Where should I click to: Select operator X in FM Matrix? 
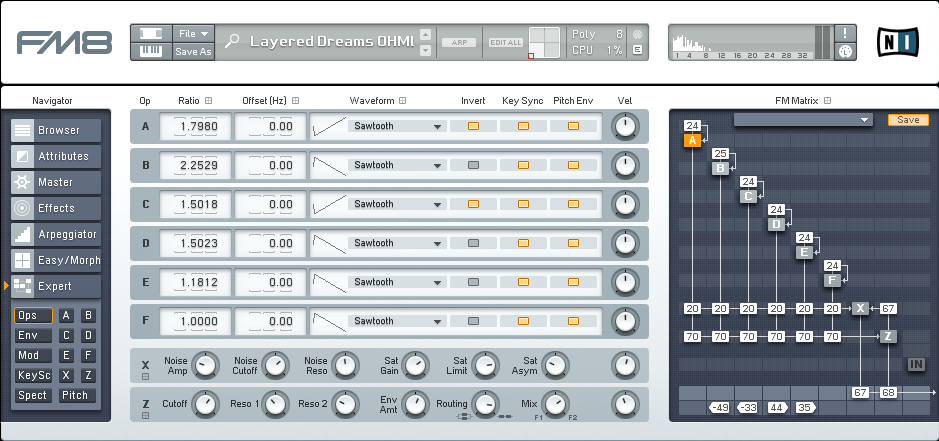(x=861, y=309)
